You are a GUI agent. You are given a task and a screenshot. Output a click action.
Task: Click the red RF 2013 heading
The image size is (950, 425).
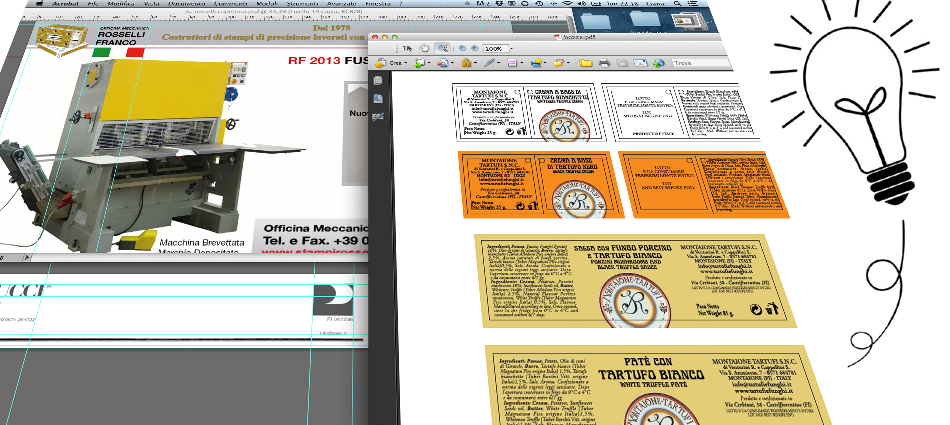click(x=315, y=61)
